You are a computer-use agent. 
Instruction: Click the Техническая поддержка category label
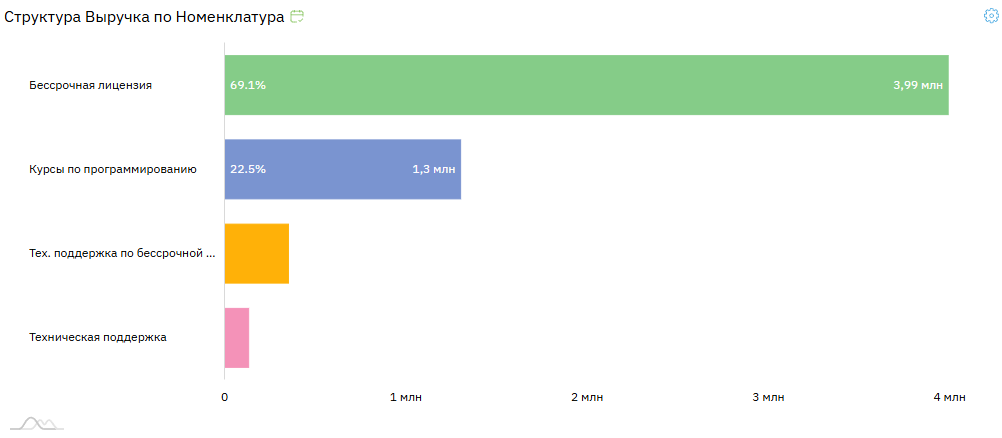click(98, 338)
